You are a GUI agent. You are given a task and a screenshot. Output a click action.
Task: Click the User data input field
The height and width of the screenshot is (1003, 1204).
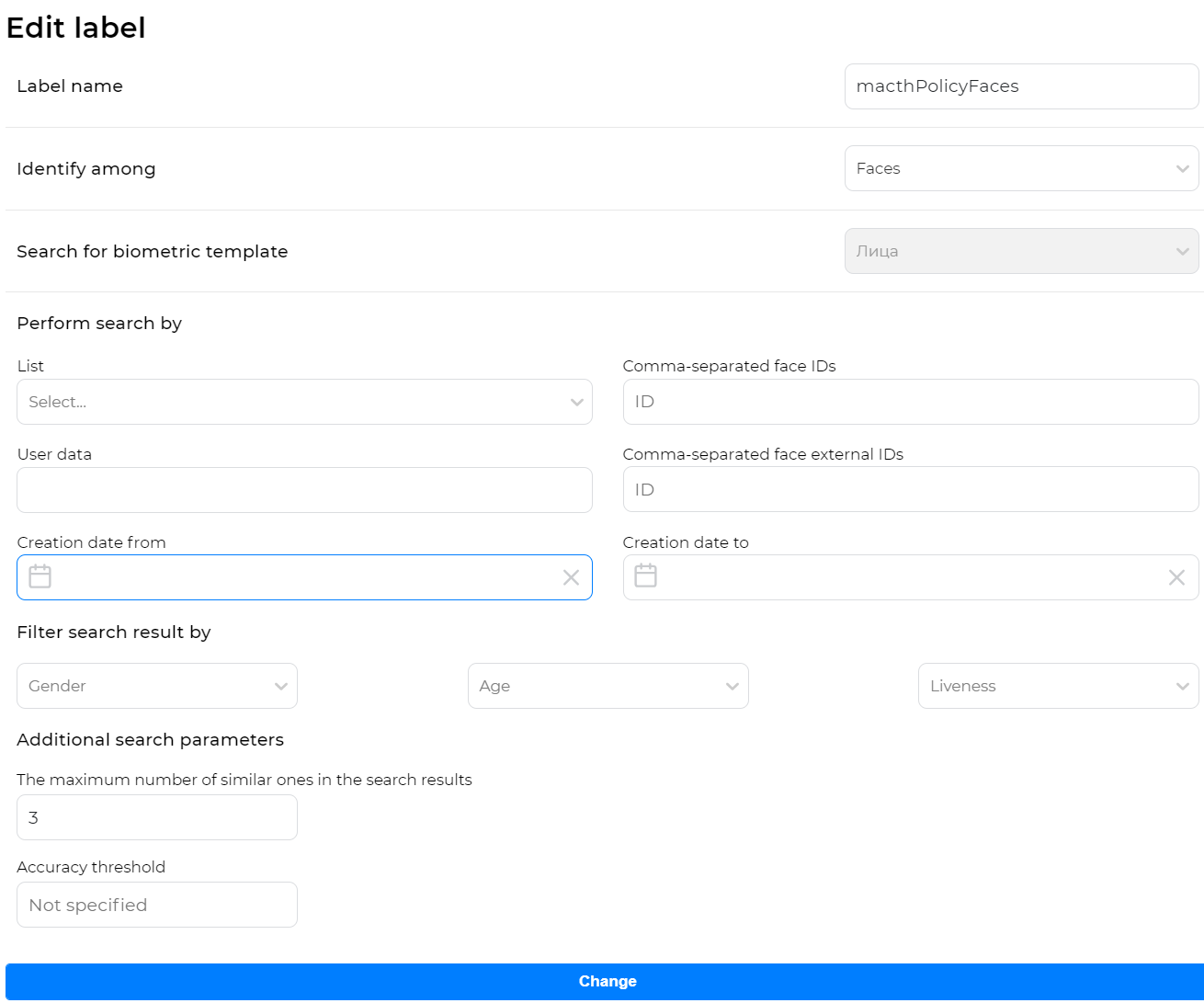coord(304,489)
